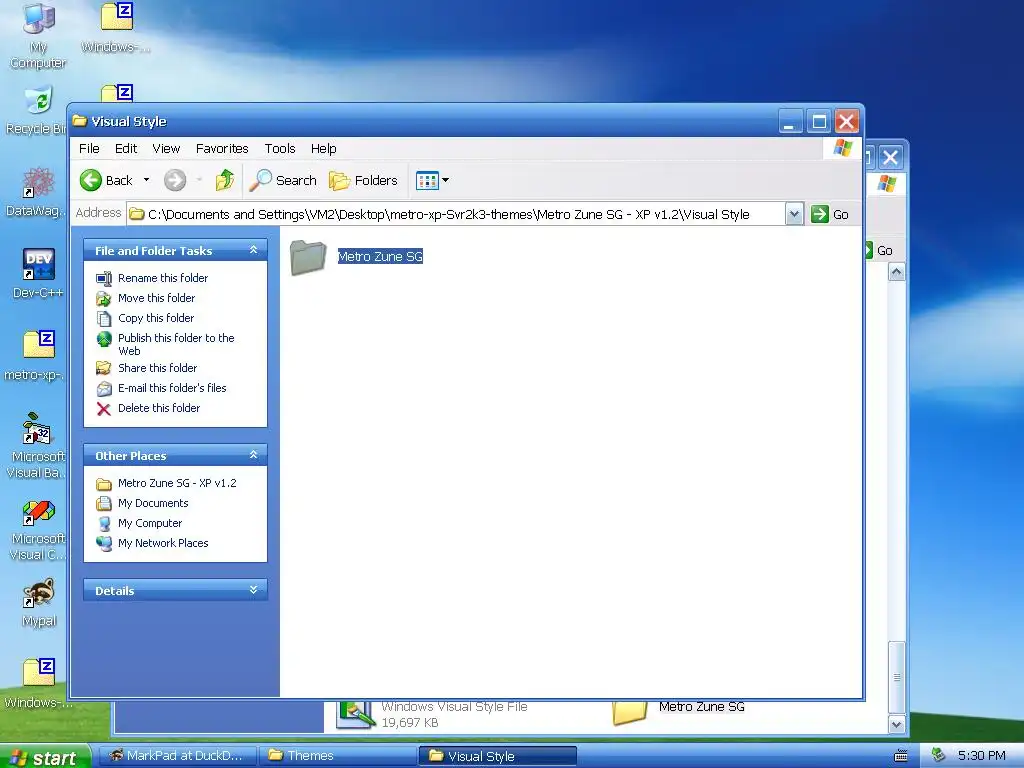Image resolution: width=1024 pixels, height=768 pixels.
Task: Go up one folder level
Action: click(x=225, y=180)
